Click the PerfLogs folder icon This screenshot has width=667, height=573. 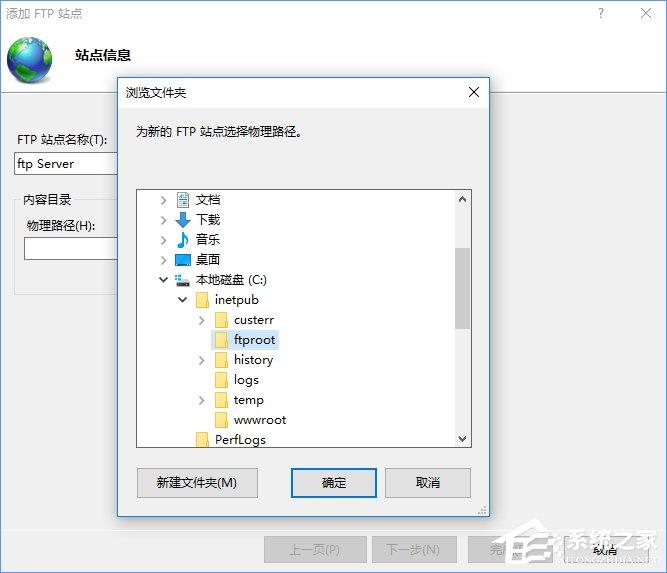pos(202,439)
